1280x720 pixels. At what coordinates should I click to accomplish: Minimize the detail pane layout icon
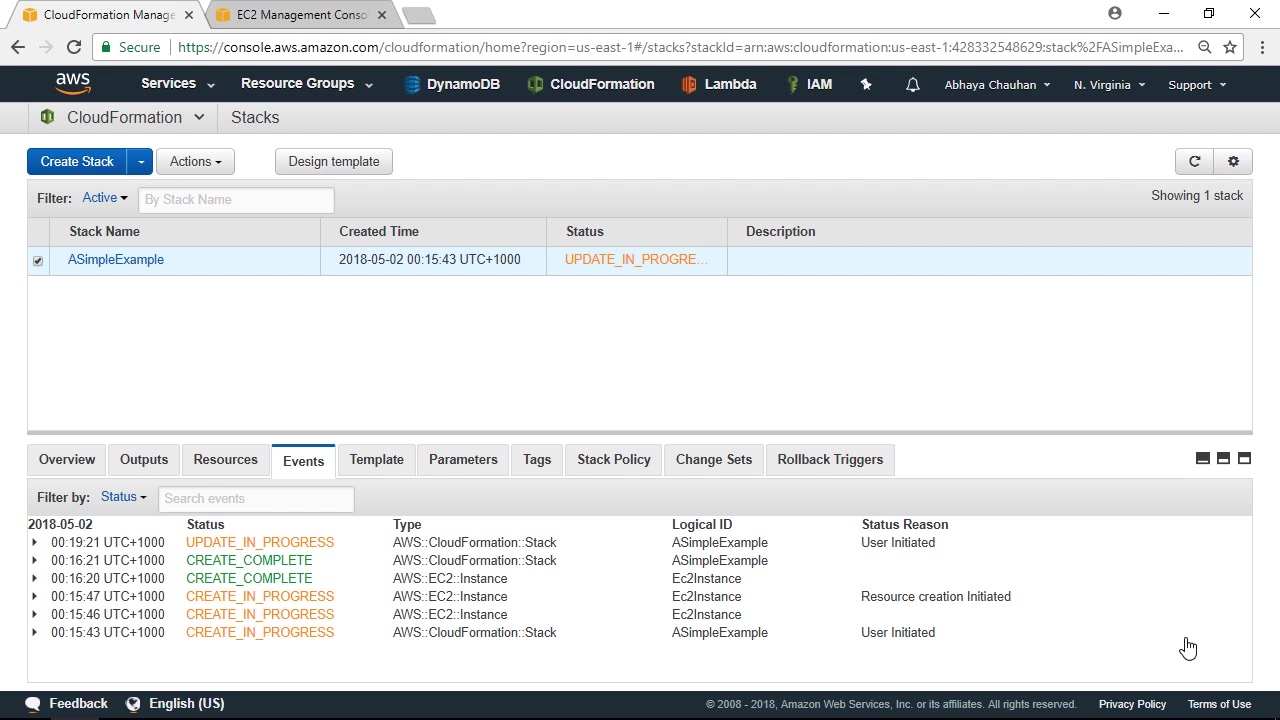1203,458
